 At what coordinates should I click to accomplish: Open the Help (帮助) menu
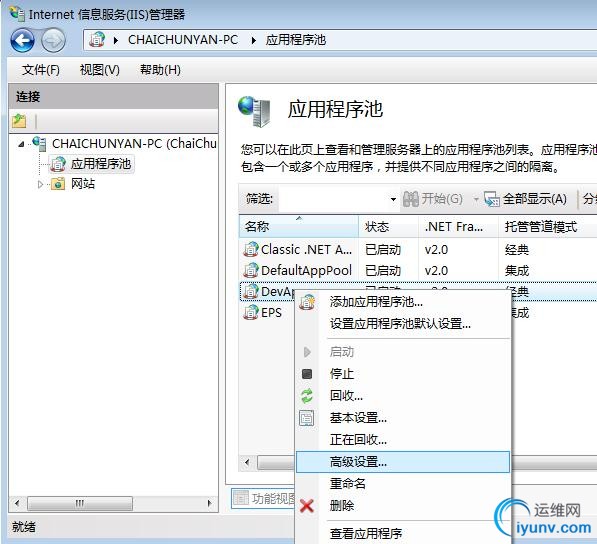pyautogui.click(x=160, y=70)
